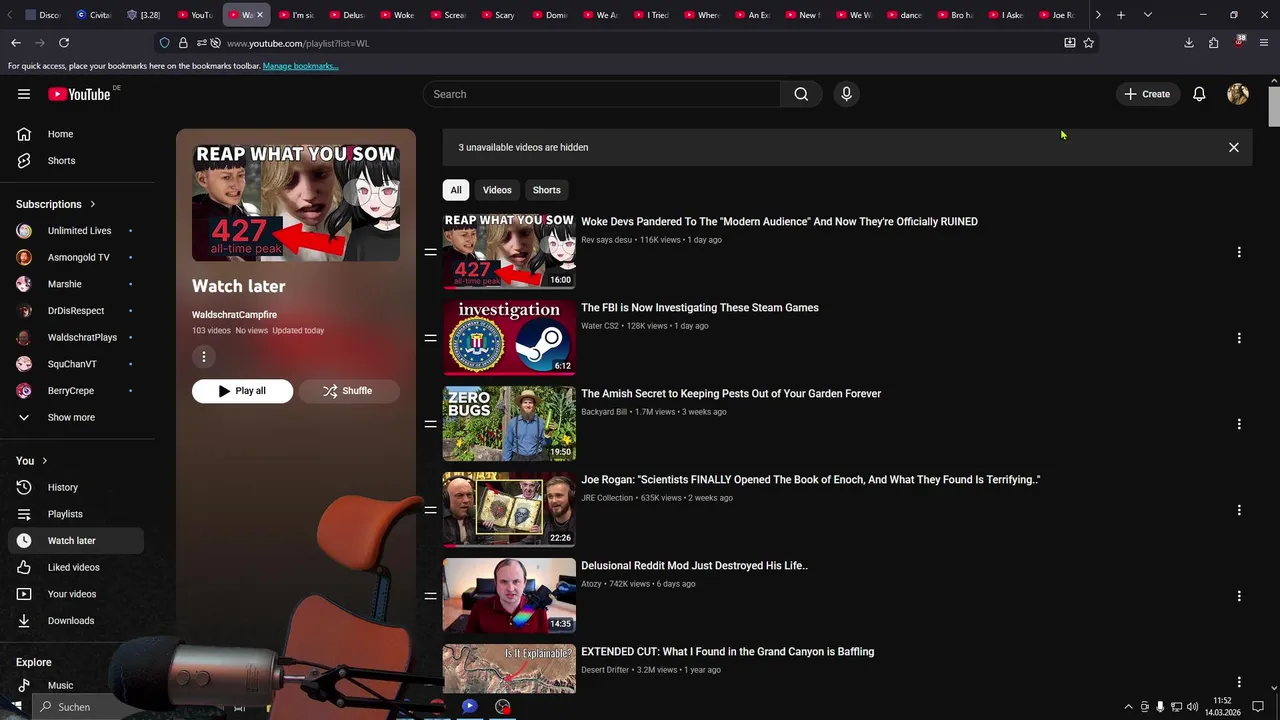This screenshot has width=1280, height=720.
Task: Open the Asmongold TV subscription
Action: [x=76, y=258]
